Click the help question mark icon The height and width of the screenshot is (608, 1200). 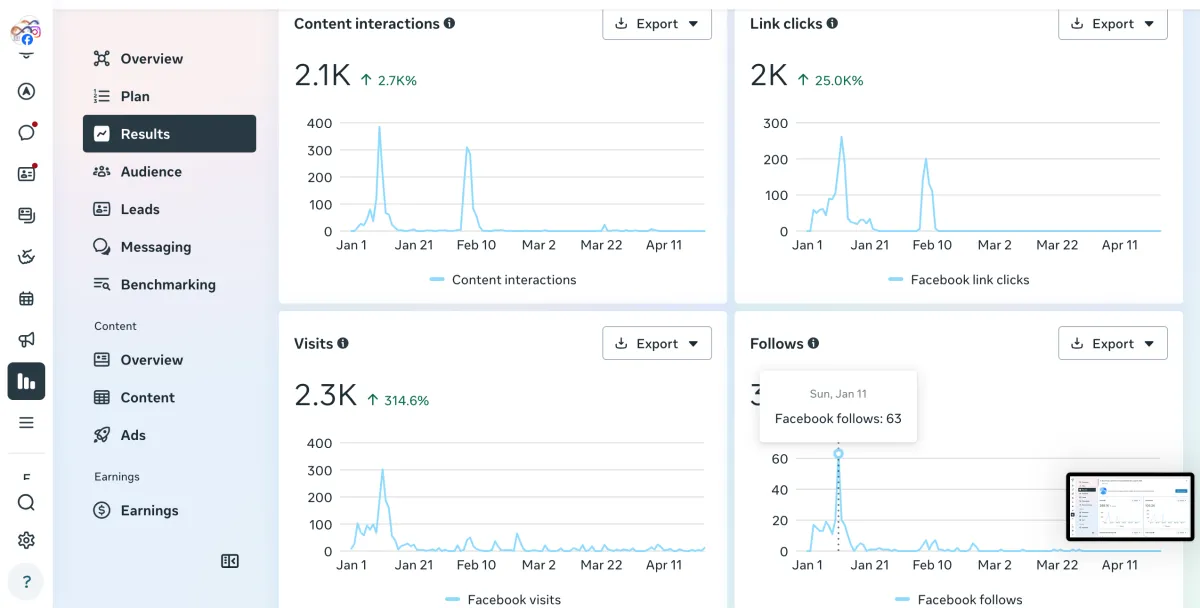click(27, 582)
